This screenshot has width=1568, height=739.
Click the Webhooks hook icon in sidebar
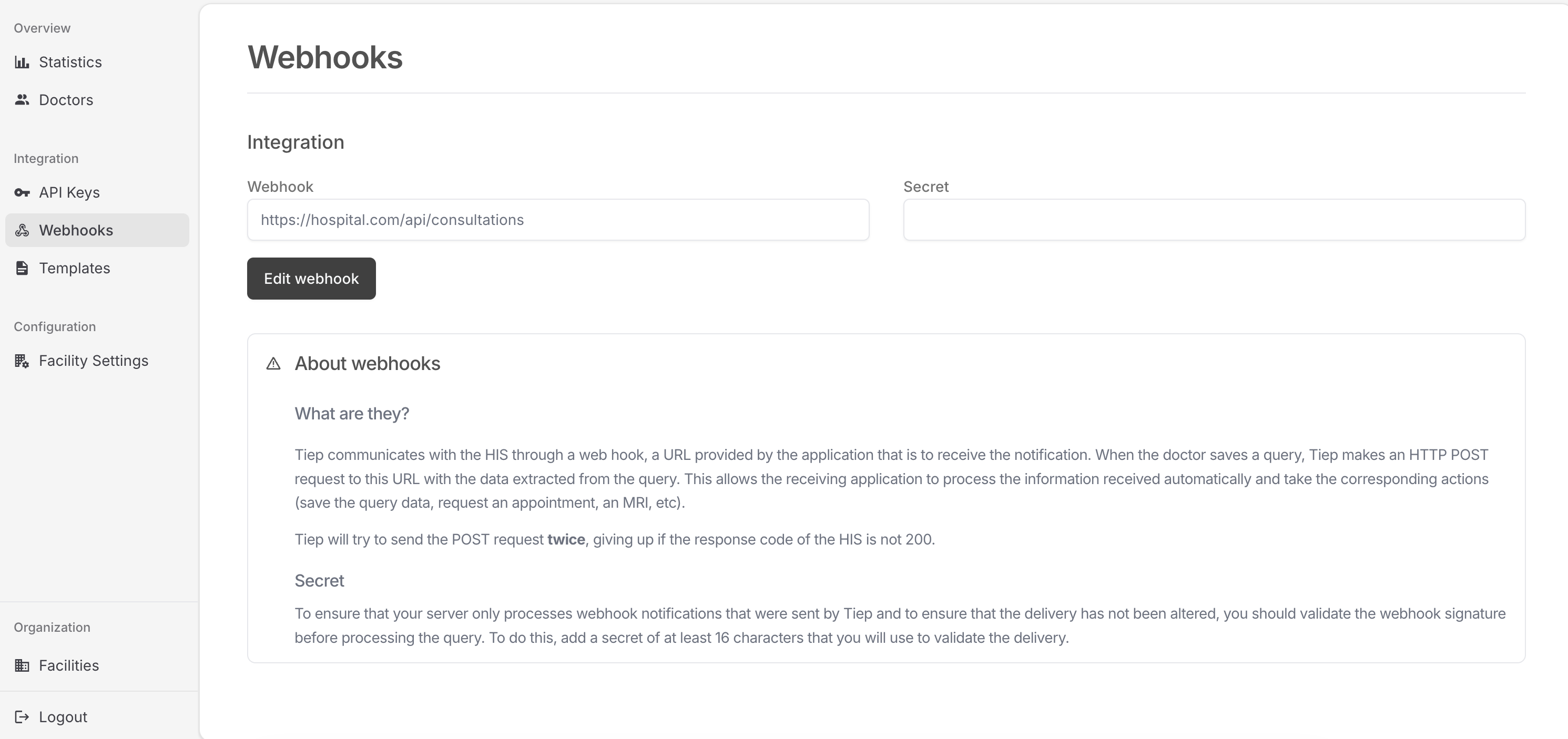(22, 231)
